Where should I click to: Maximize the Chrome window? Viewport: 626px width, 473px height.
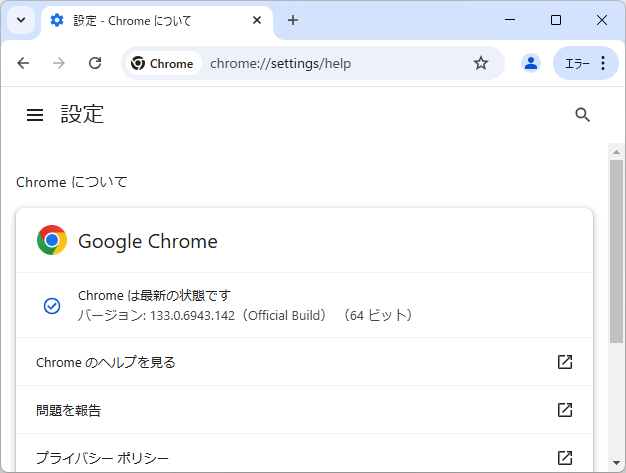pos(556,20)
